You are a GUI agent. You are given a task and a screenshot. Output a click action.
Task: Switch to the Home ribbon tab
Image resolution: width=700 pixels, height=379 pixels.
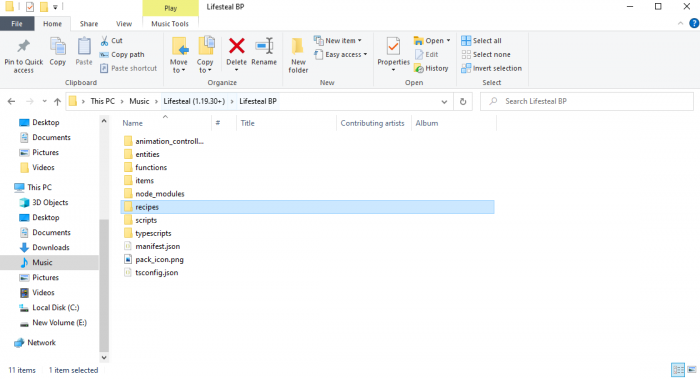click(52, 24)
